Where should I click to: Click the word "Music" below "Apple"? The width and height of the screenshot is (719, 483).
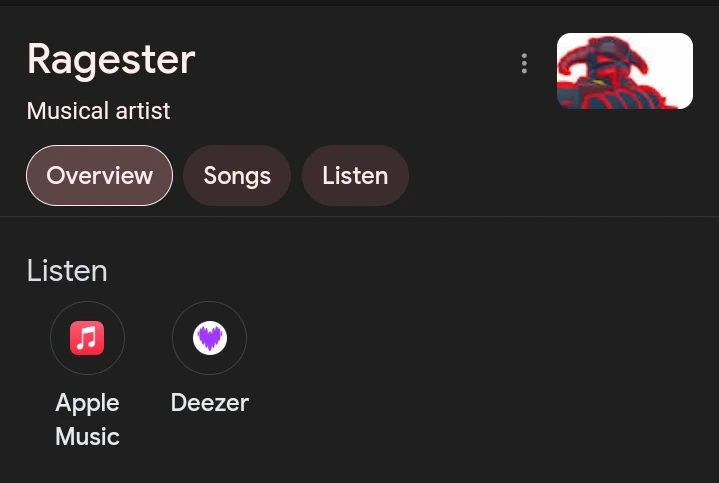pyautogui.click(x=87, y=437)
